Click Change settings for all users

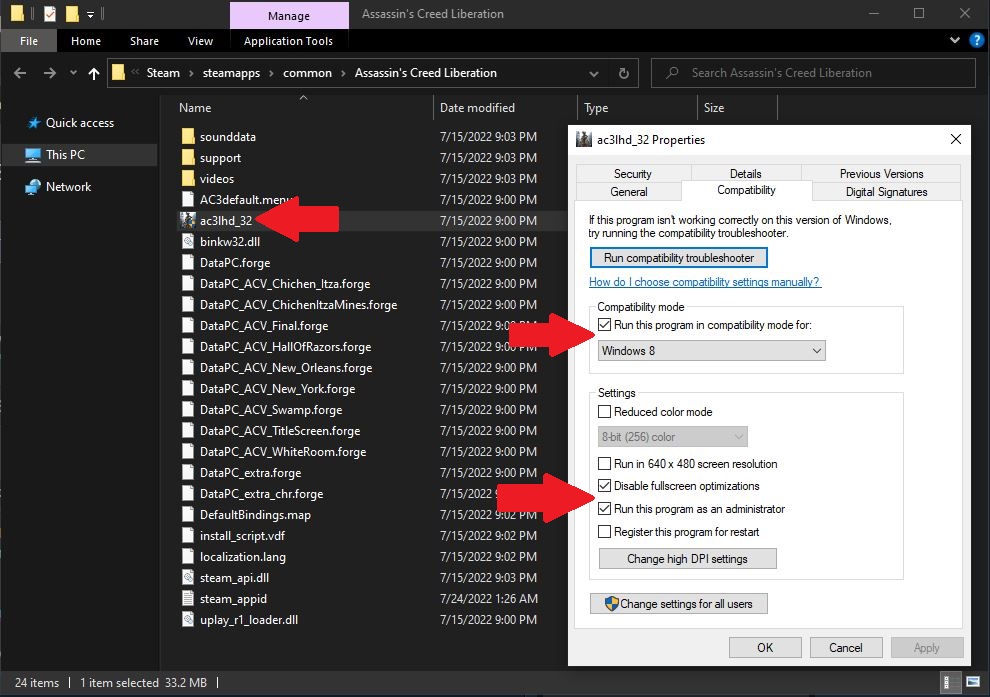pyautogui.click(x=679, y=604)
